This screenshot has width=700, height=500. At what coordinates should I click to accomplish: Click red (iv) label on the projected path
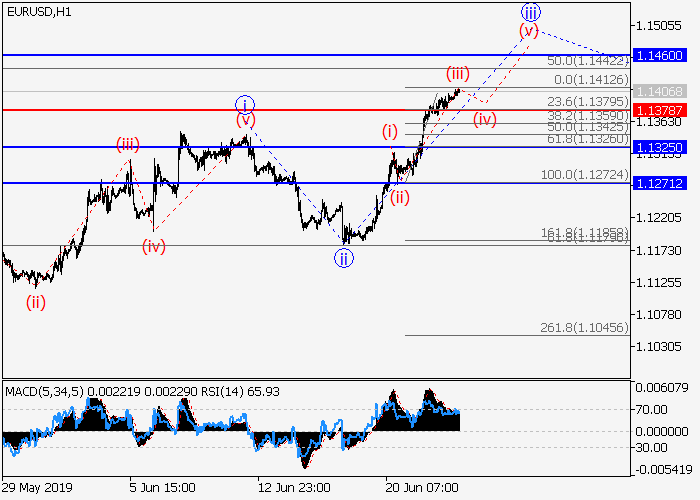tap(485, 120)
